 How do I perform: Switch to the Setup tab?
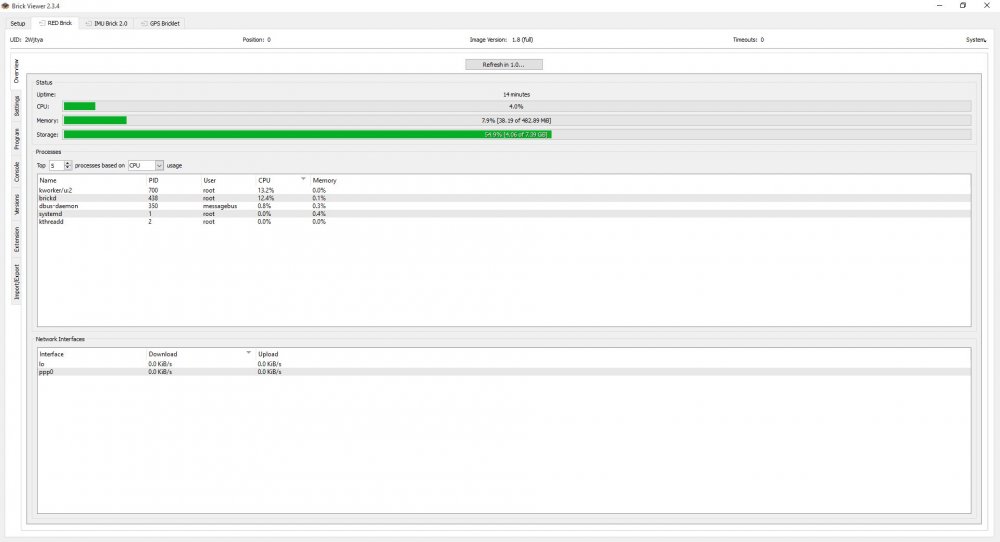coord(17,22)
